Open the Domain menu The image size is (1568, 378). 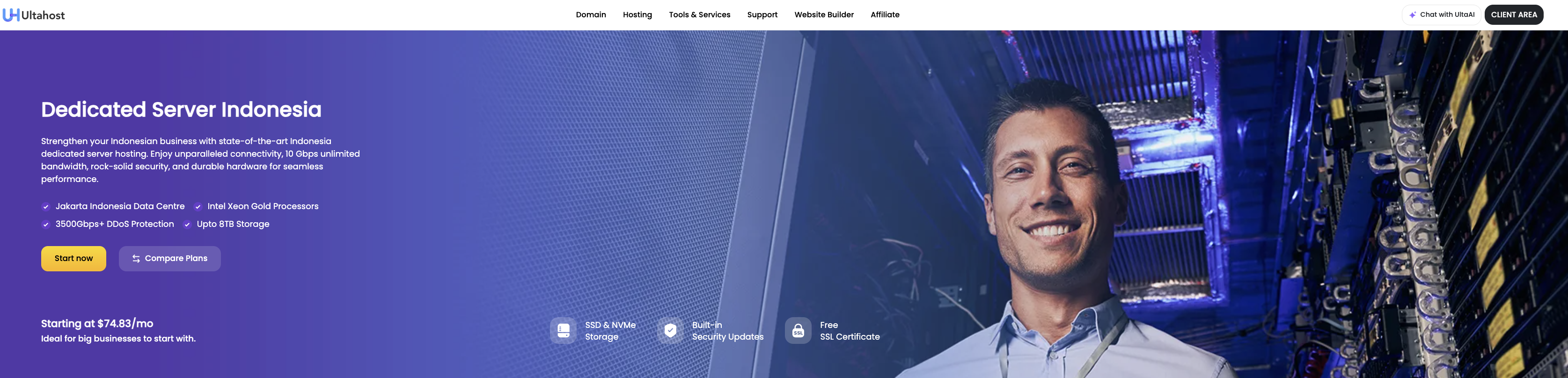pos(590,15)
